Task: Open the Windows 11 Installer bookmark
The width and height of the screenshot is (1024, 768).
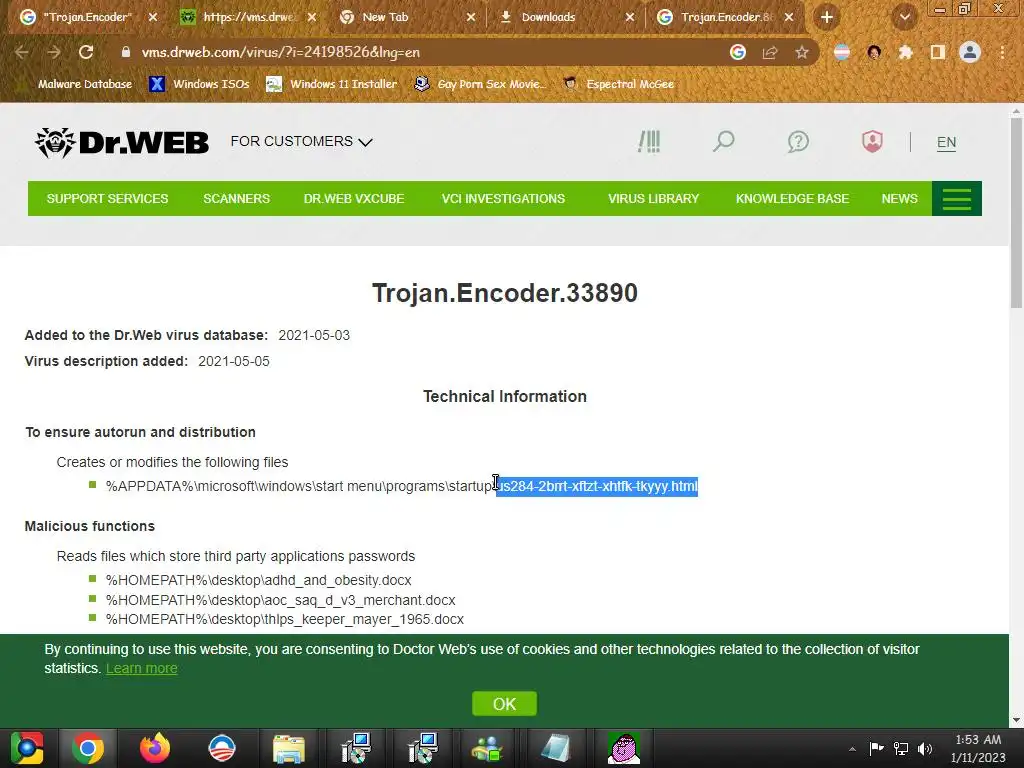Action: coord(332,84)
